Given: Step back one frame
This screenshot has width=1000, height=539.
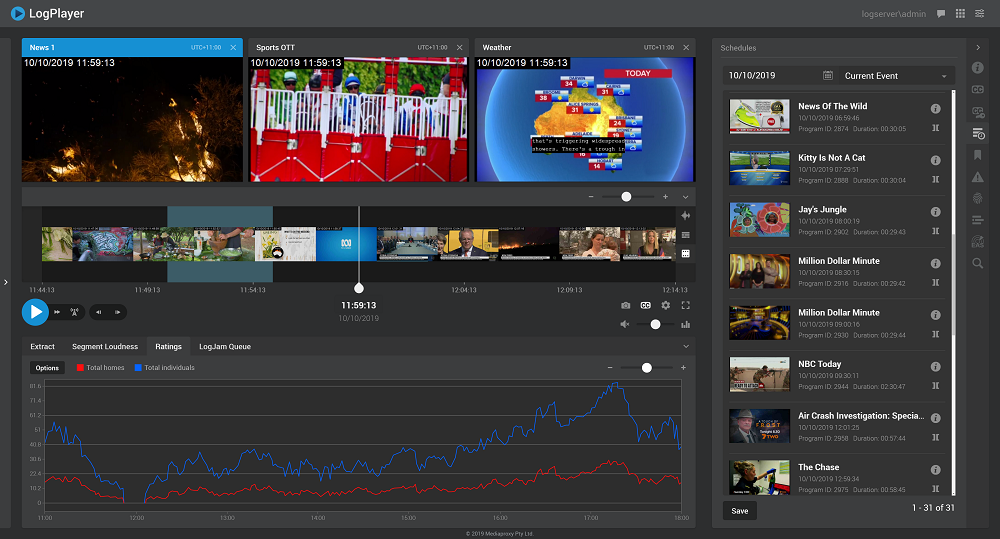Looking at the screenshot, I should pyautogui.click(x=98, y=312).
